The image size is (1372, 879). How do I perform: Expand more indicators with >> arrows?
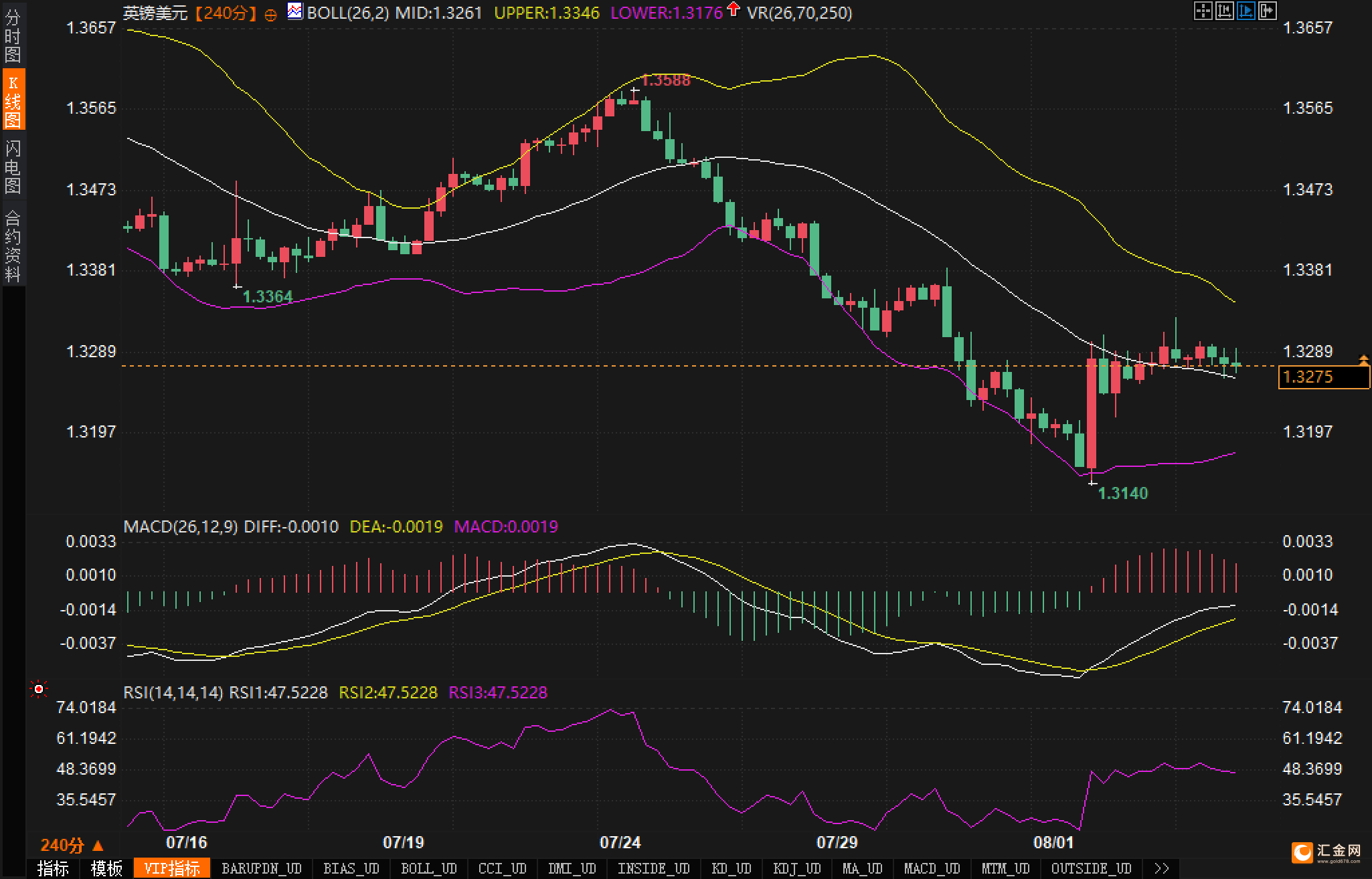[x=1162, y=868]
